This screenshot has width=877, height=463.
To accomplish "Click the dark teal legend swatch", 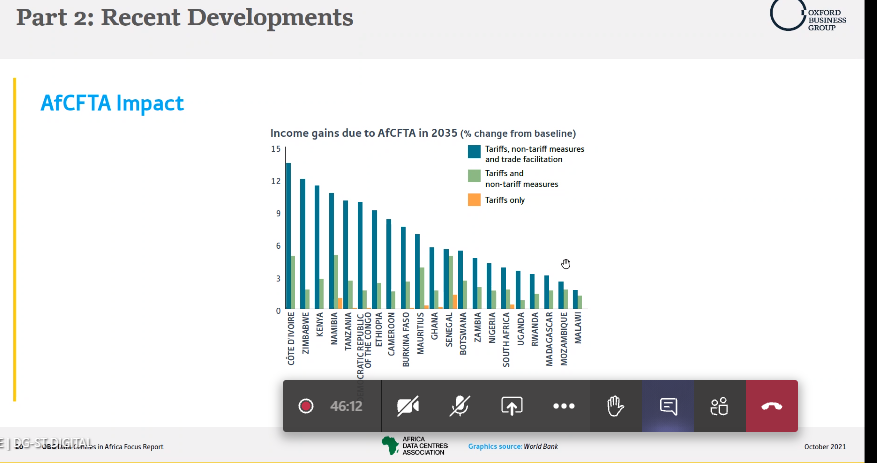I will [x=474, y=152].
